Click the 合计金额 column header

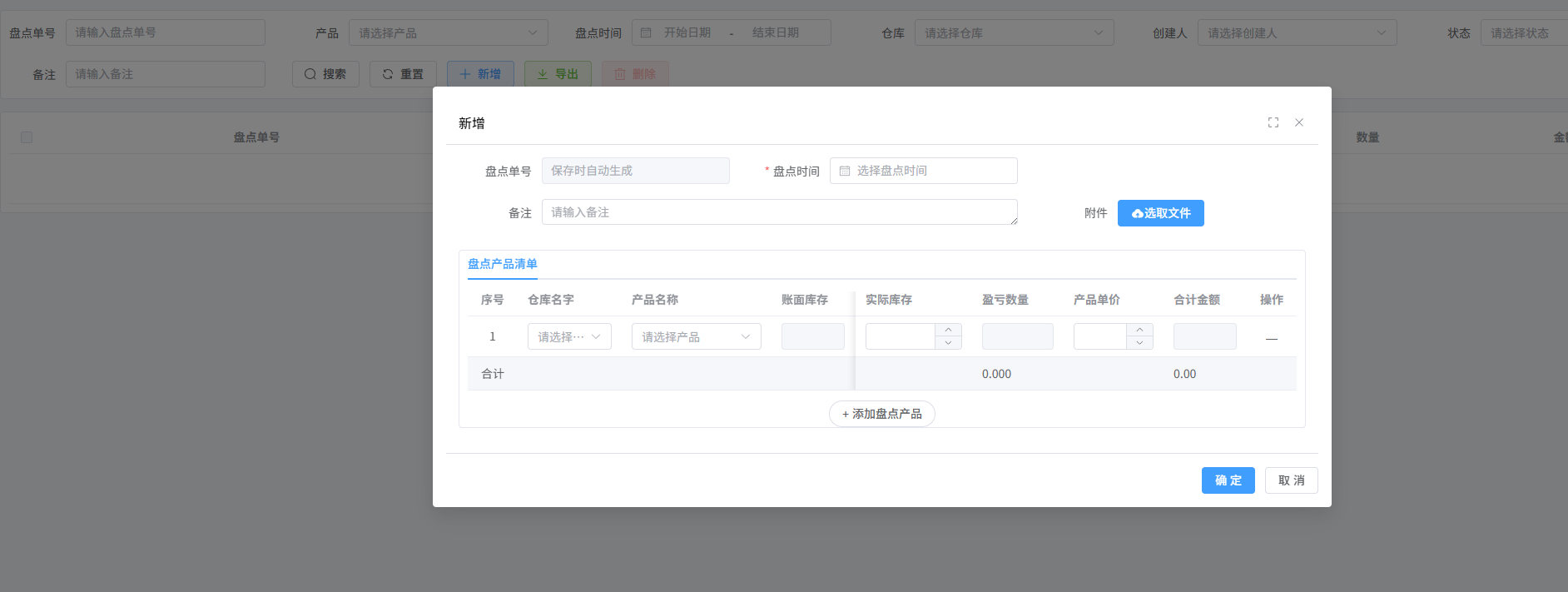1197,300
